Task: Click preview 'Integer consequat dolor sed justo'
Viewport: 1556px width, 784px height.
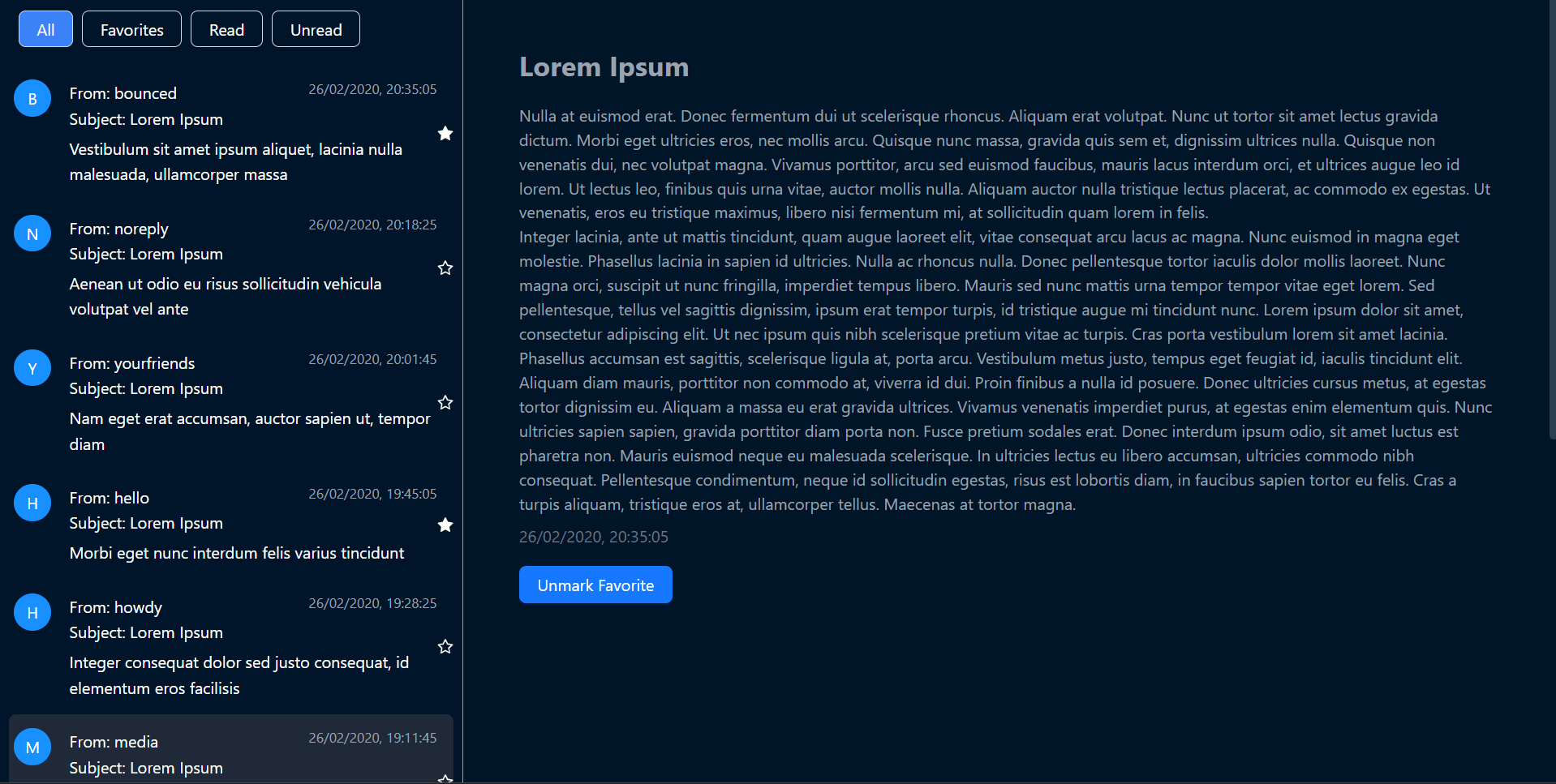Action: [x=239, y=675]
